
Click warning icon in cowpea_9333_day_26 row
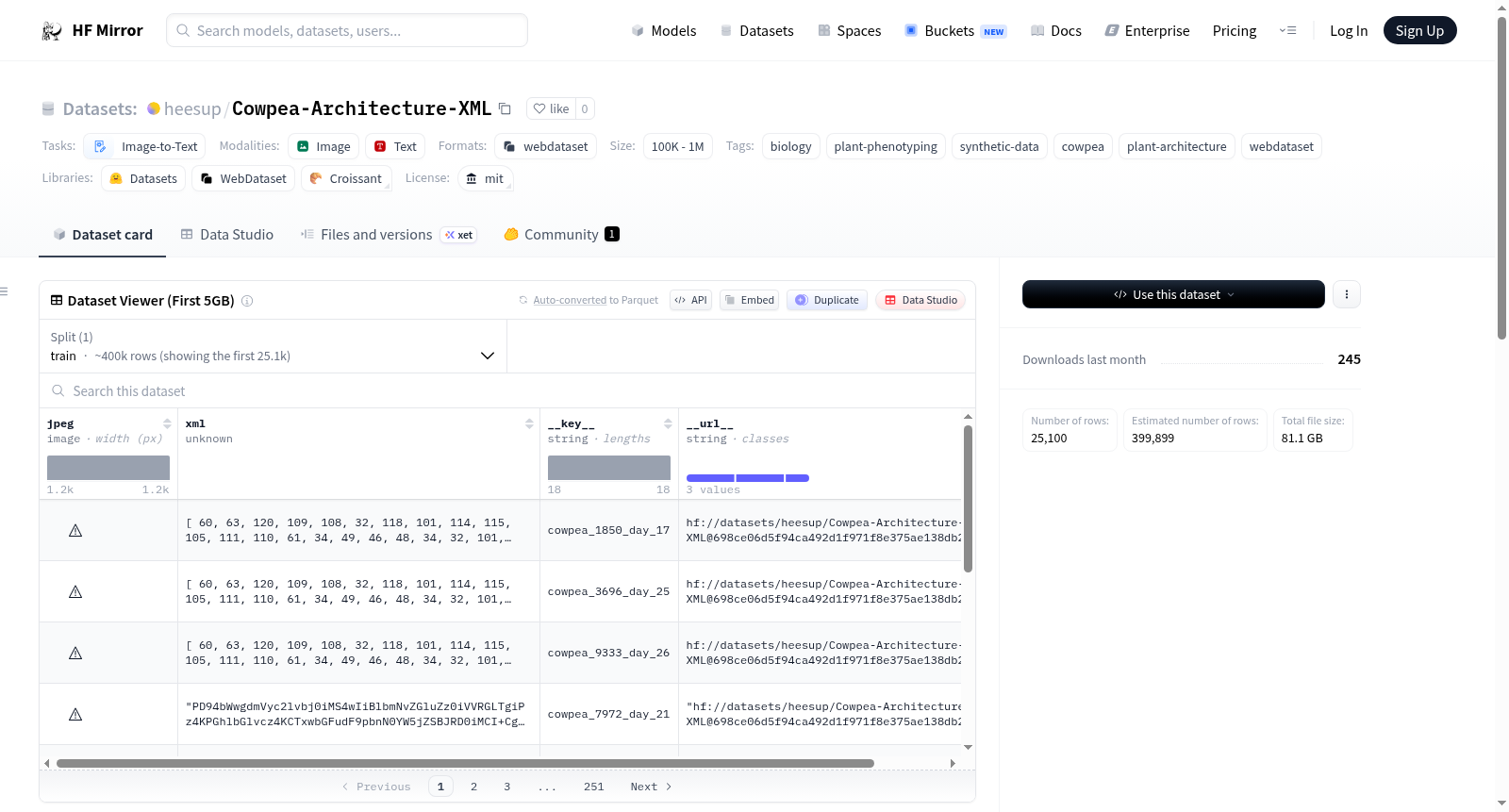tap(75, 653)
